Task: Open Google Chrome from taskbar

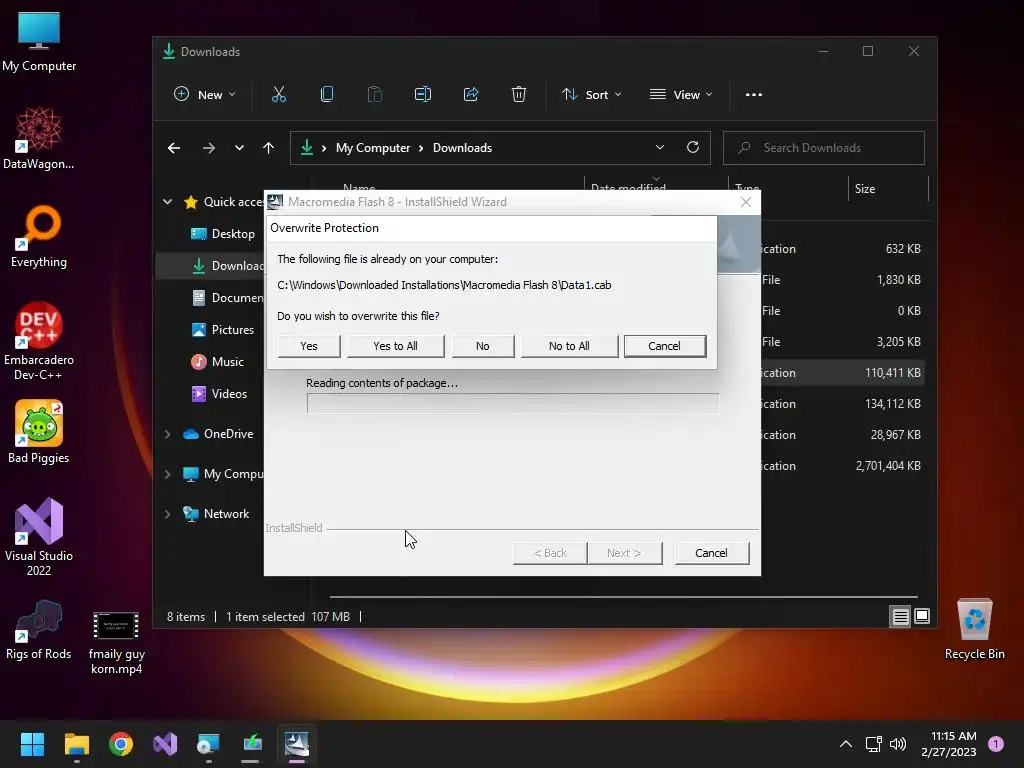Action: (x=121, y=744)
